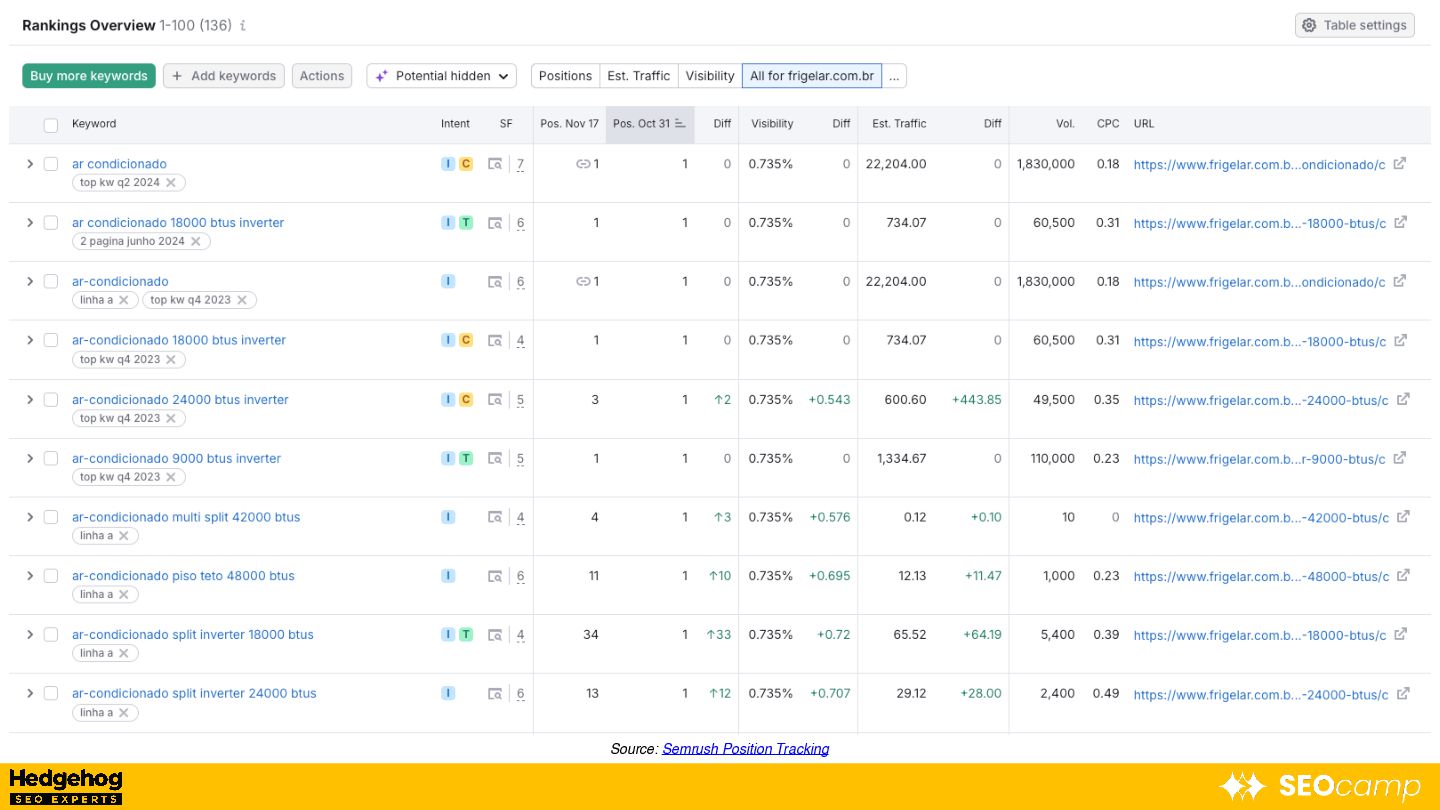Click the Buy more keywords button
This screenshot has width=1440, height=810.
pyautogui.click(x=89, y=76)
